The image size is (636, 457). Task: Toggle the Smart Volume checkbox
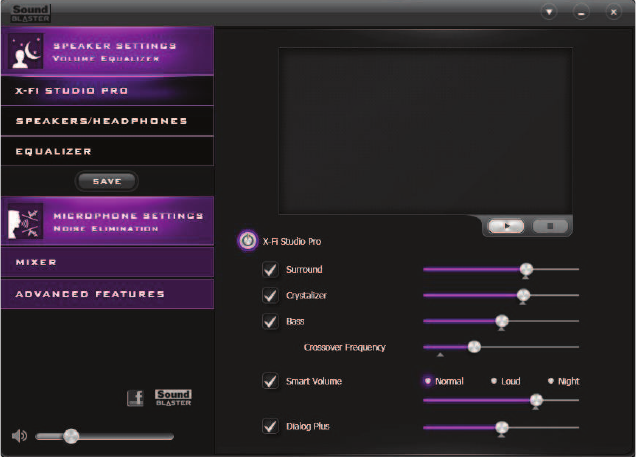point(270,381)
